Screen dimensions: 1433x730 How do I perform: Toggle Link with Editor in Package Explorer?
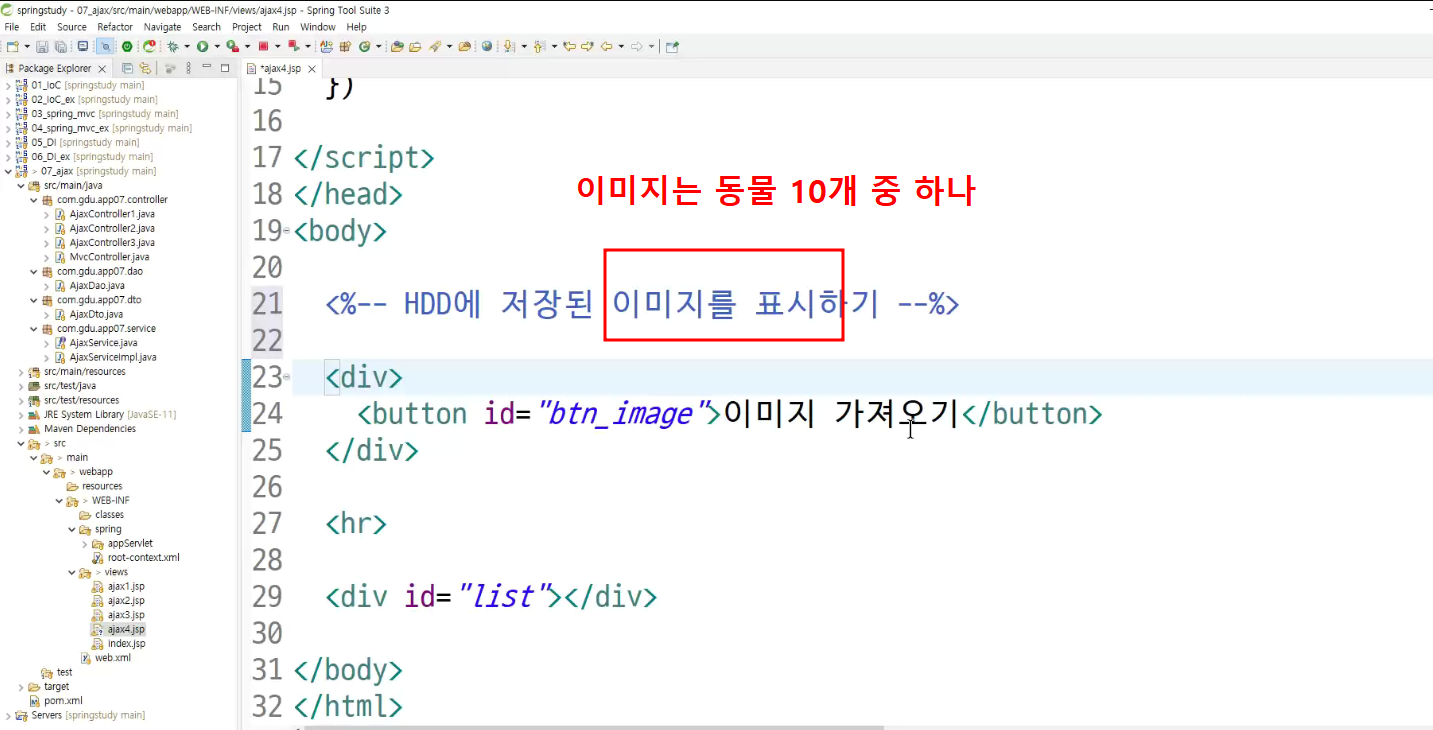145,68
